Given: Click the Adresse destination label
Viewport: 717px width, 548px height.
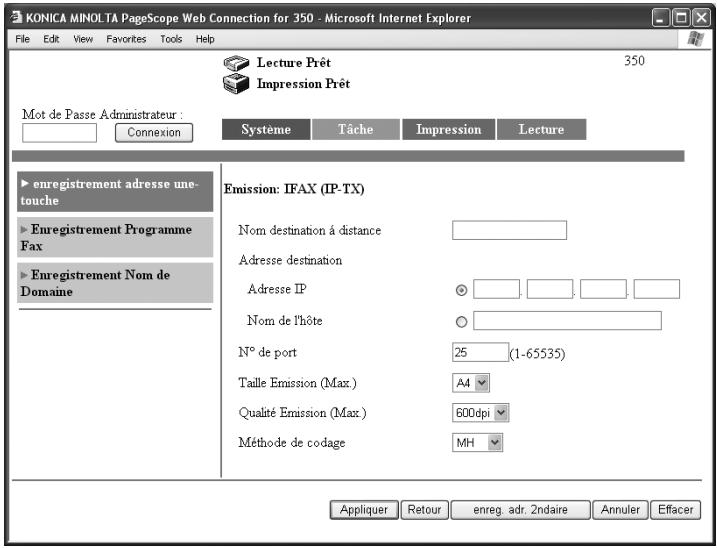Looking at the screenshot, I should click(290, 260).
